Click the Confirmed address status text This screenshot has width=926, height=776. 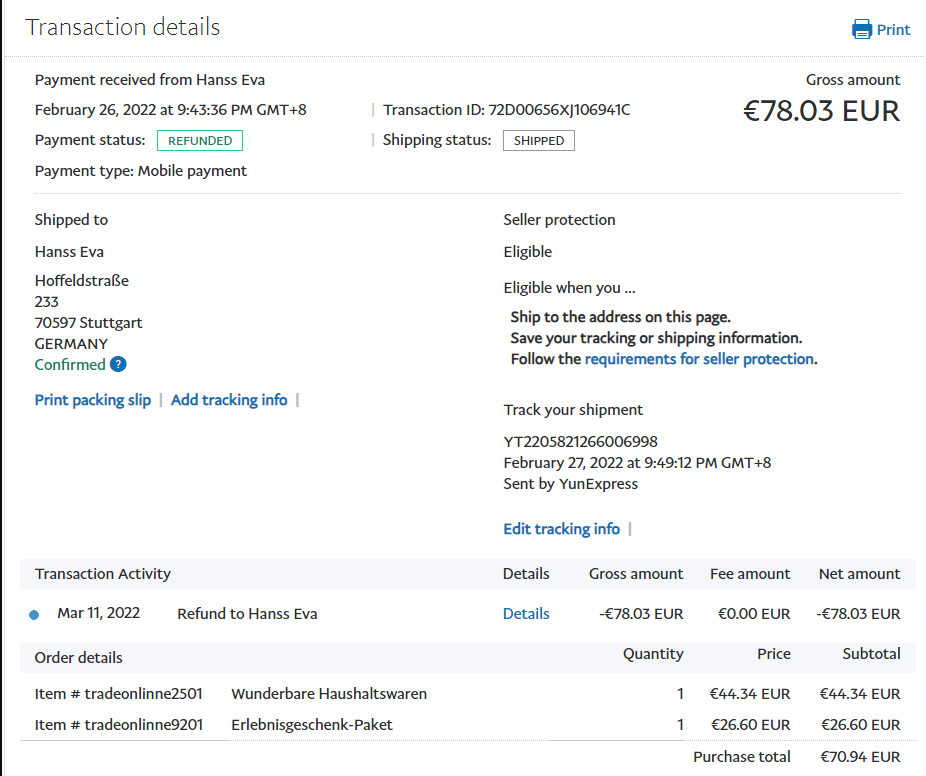(70, 365)
